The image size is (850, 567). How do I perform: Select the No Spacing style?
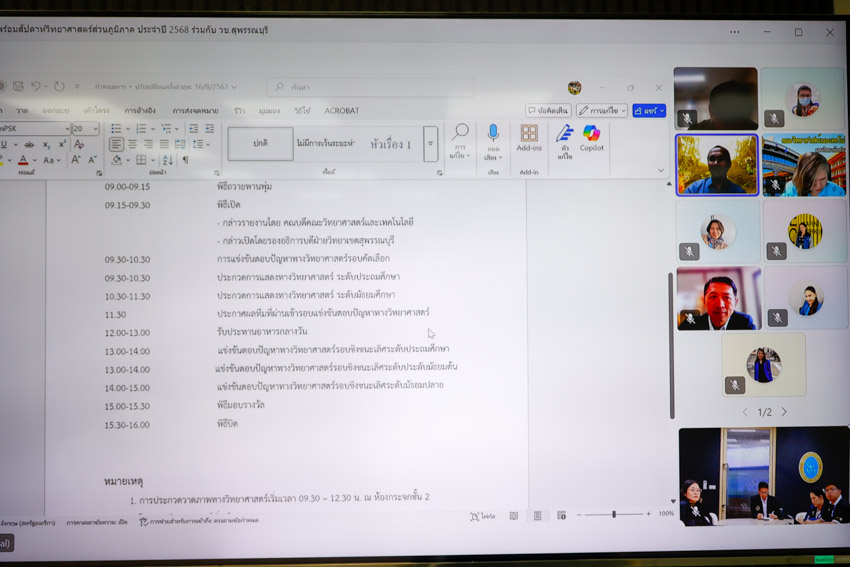pos(326,144)
